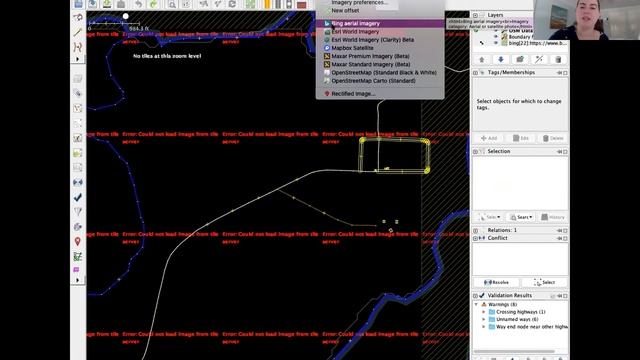640x360 pixels.
Task: Expand hidden dialog toggles arrow at bottom
Action: coord(78,280)
